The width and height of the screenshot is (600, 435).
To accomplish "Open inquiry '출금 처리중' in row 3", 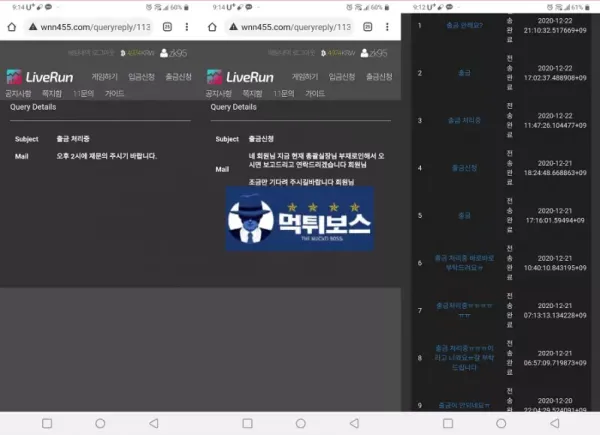I will (x=464, y=120).
